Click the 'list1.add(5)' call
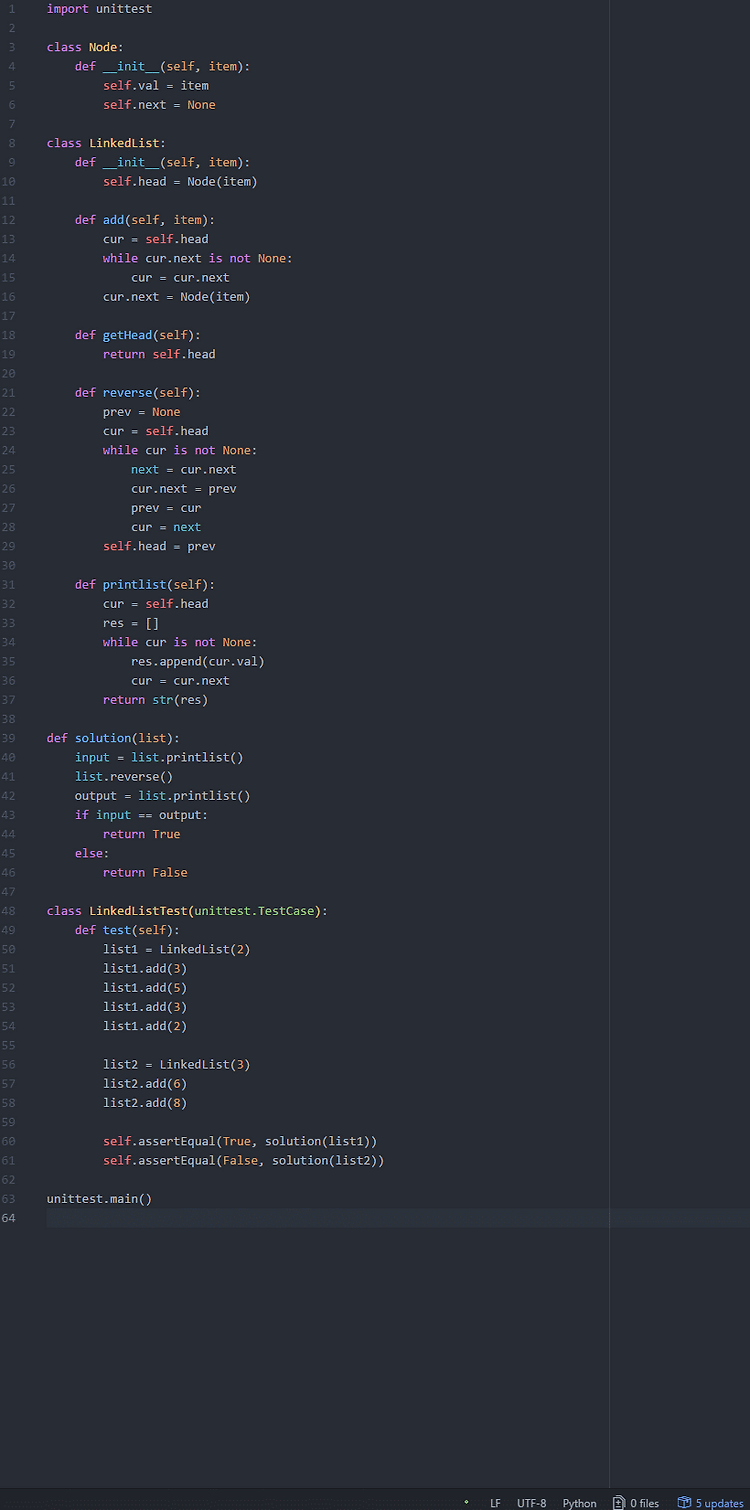Screen dimensions: 750x1510 145,988
